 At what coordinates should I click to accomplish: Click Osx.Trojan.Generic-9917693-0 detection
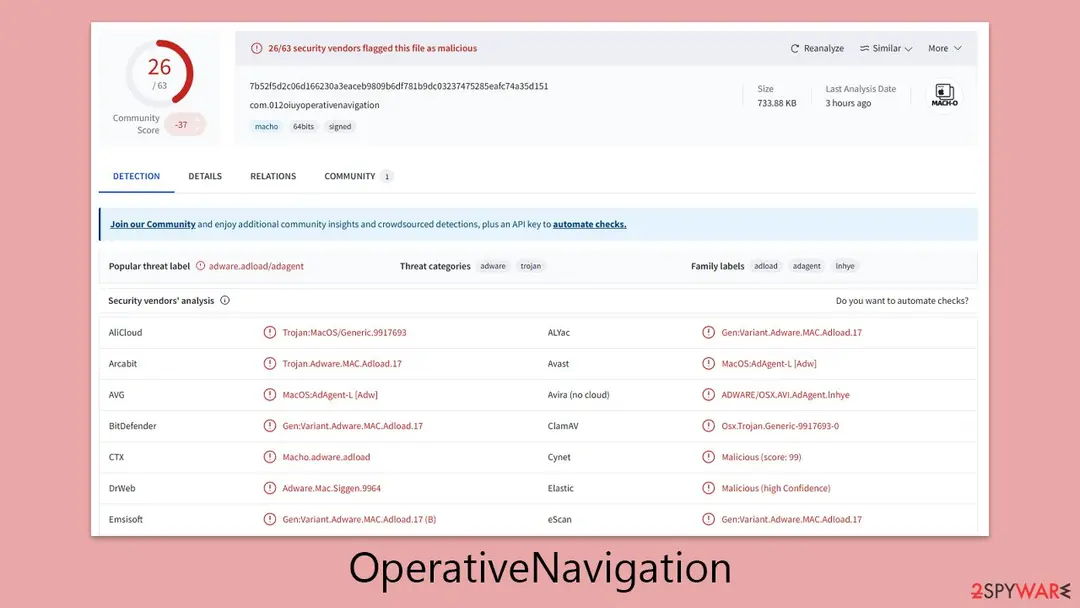pos(780,426)
